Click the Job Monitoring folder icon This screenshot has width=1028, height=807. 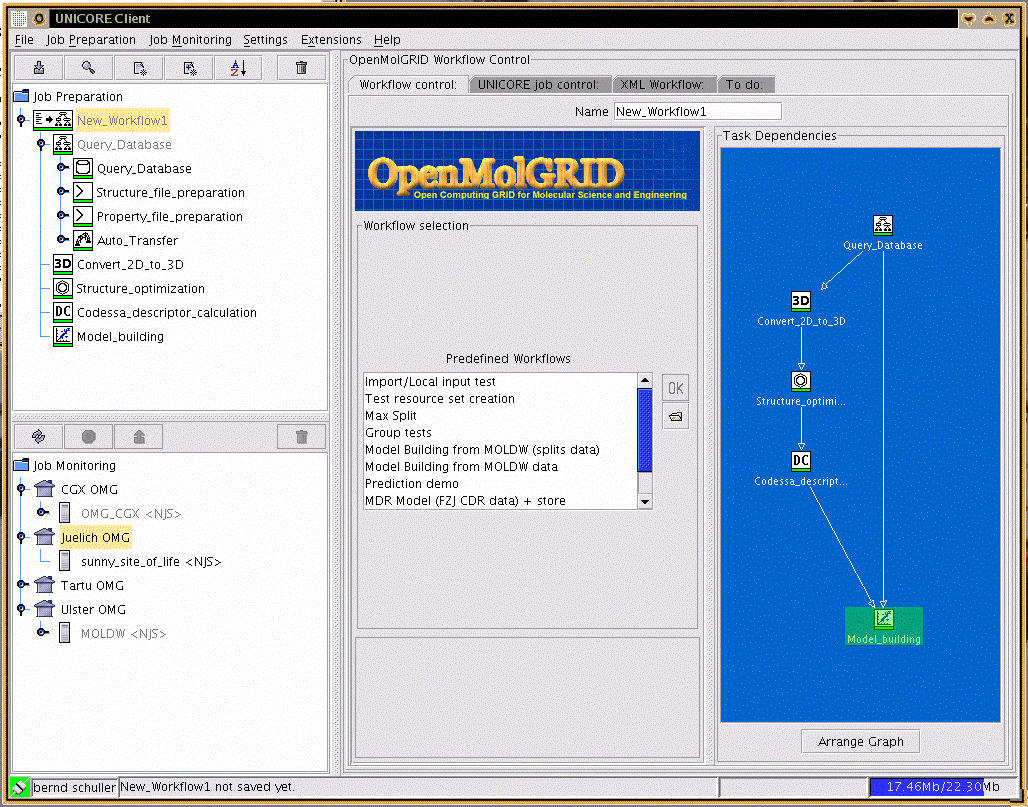coord(22,465)
